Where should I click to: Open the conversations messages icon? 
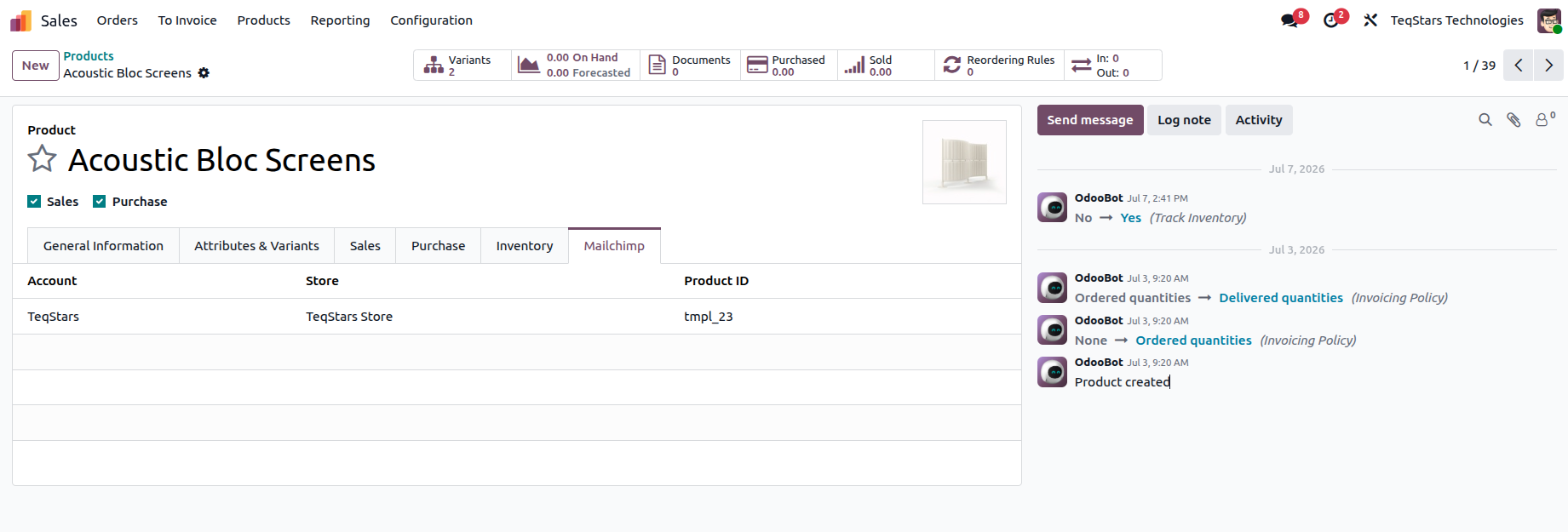point(1289,20)
